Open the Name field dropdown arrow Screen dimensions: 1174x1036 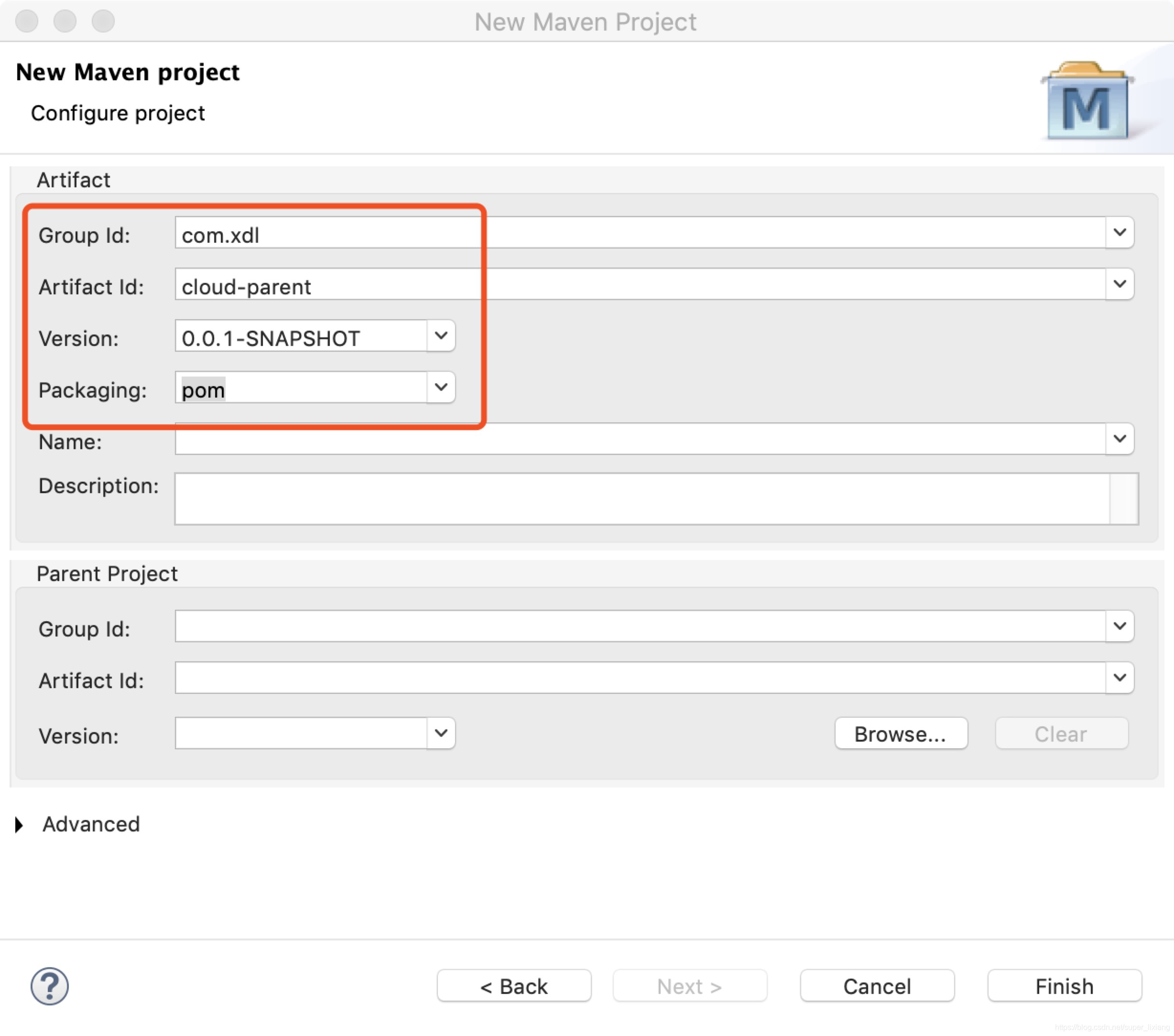(1119, 439)
